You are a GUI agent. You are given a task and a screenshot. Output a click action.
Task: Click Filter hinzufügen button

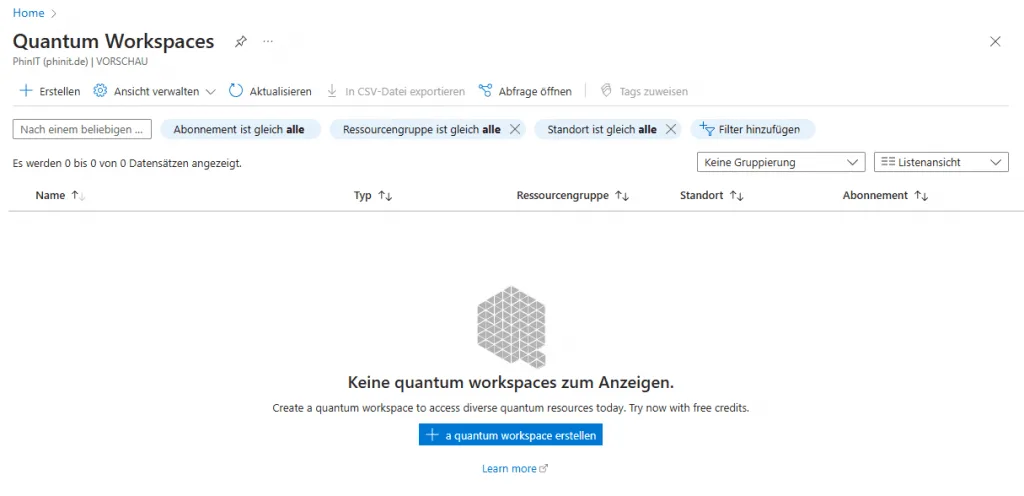click(753, 129)
